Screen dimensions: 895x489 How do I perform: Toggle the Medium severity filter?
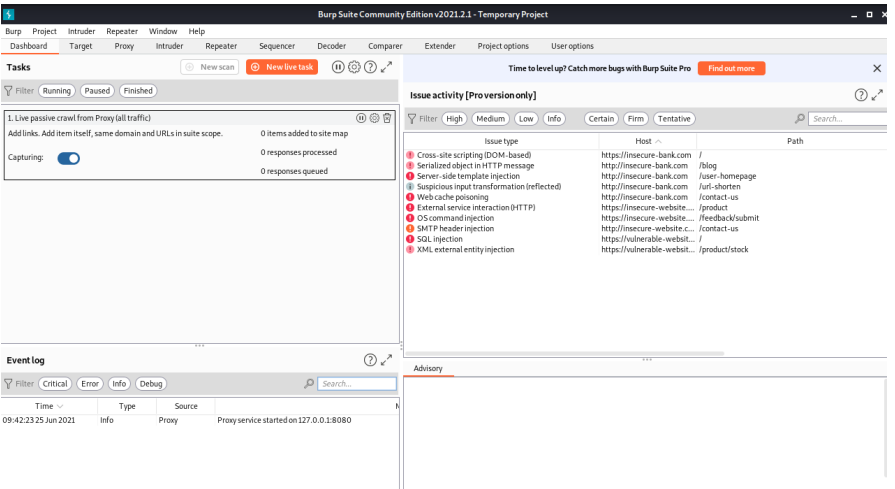pyautogui.click(x=491, y=119)
